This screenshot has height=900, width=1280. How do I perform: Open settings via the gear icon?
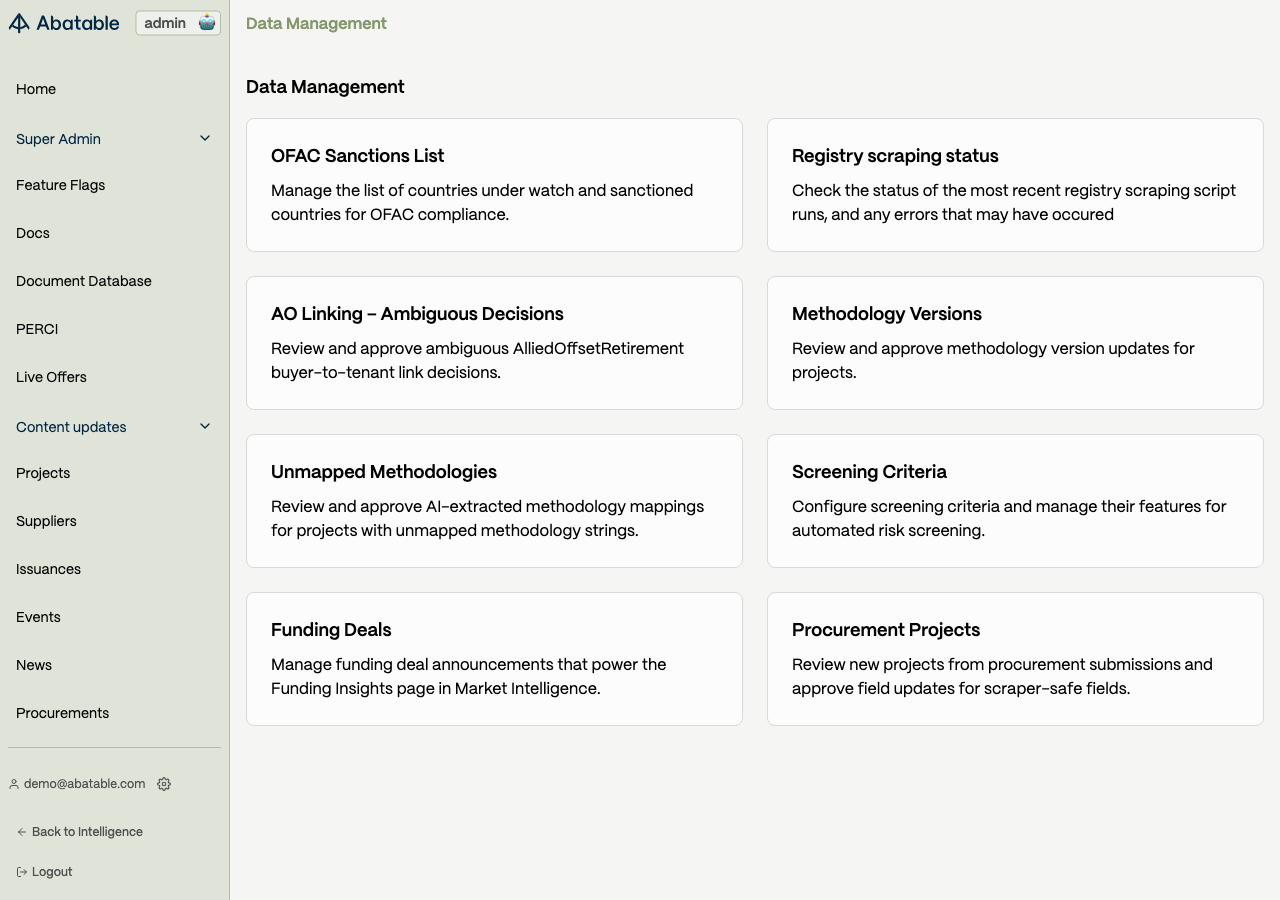pos(164,784)
